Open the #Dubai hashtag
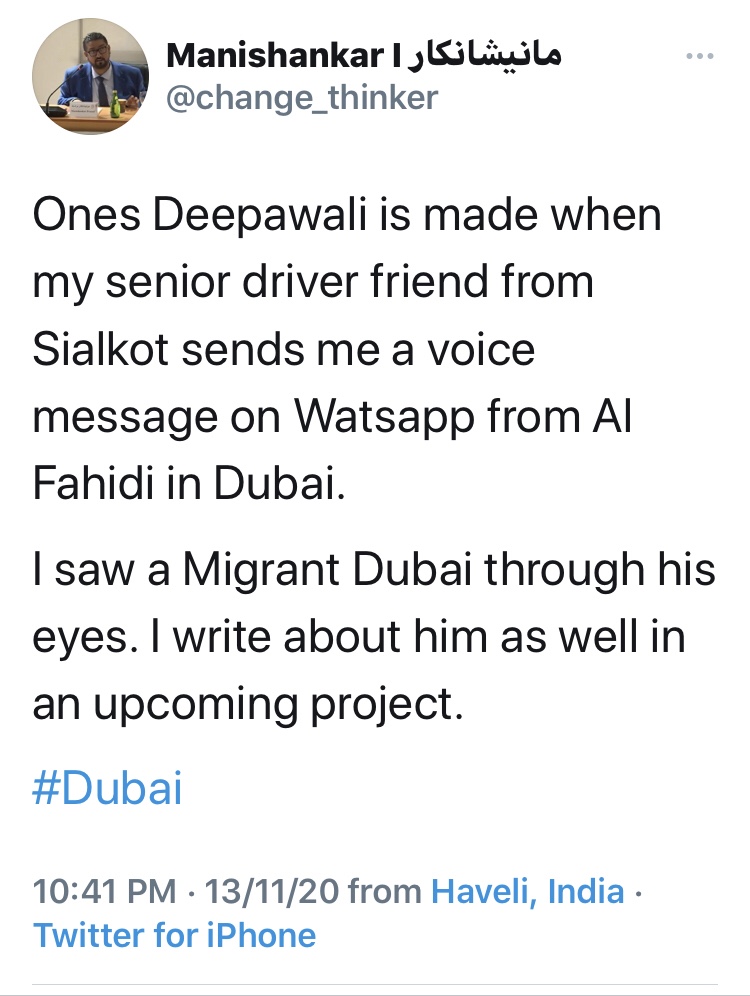 [108, 789]
